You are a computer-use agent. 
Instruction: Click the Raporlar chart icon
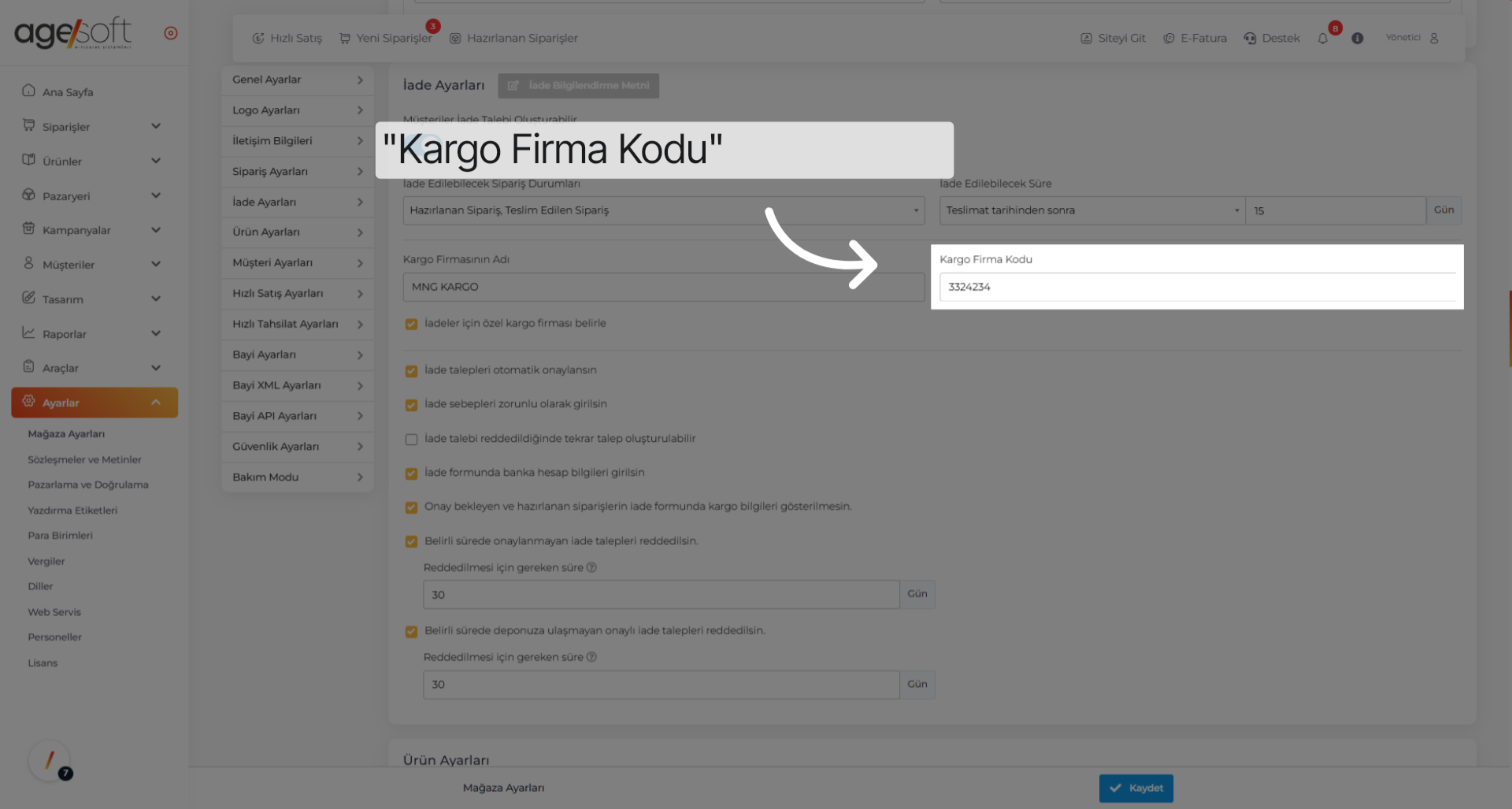[28, 333]
